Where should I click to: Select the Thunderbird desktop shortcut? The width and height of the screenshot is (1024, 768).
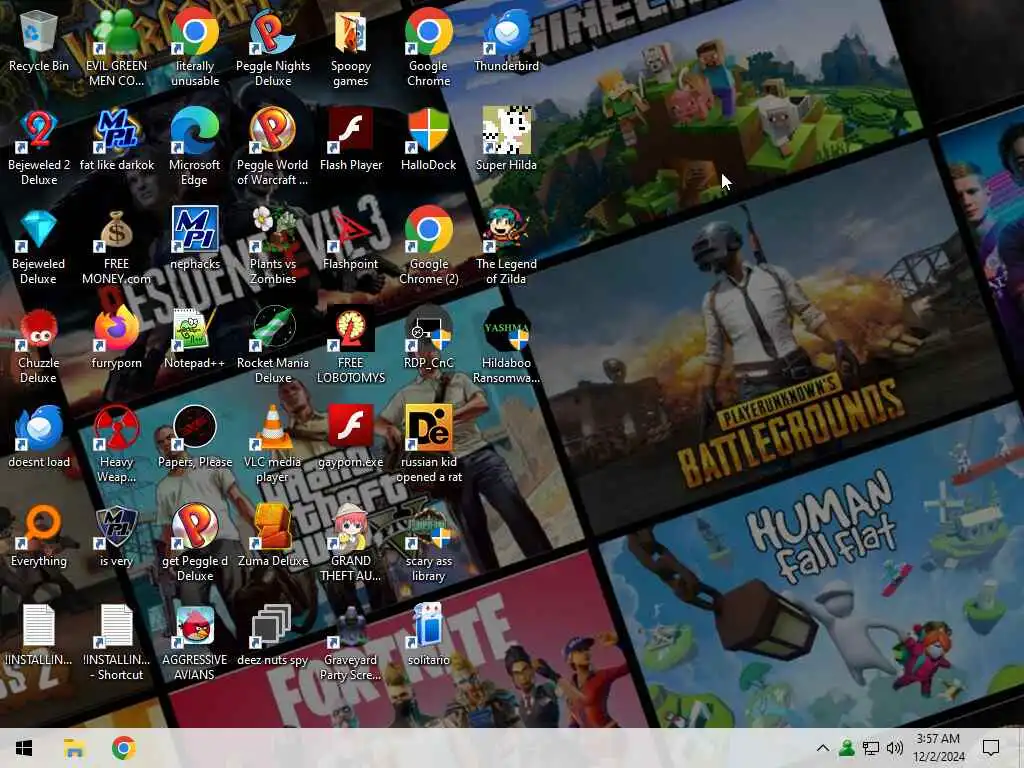click(x=507, y=33)
